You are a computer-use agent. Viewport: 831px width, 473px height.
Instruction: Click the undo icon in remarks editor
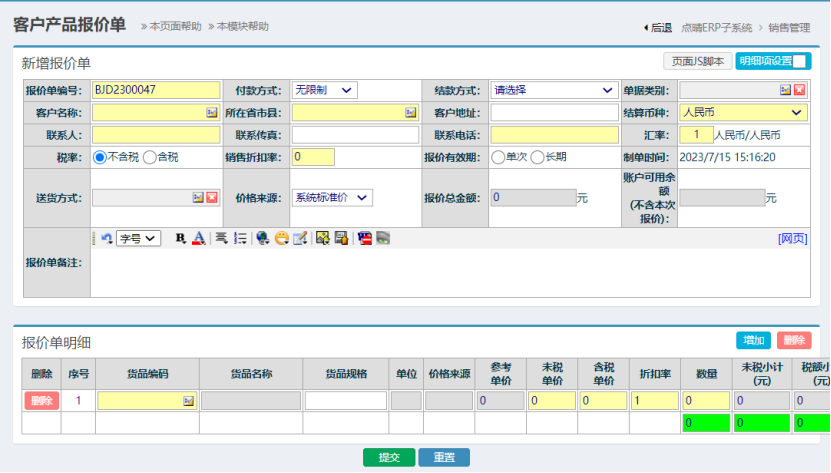click(x=107, y=238)
